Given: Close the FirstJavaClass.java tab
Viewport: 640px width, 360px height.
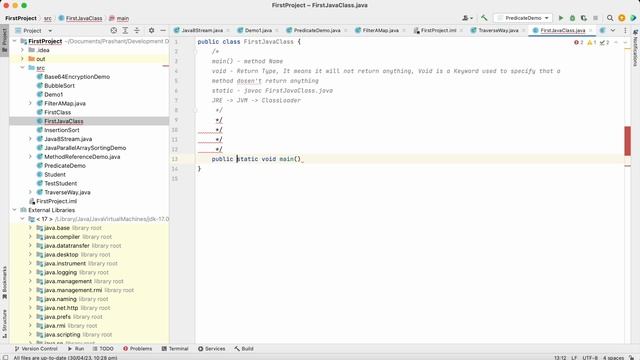Looking at the screenshot, I should pyautogui.click(x=590, y=31).
